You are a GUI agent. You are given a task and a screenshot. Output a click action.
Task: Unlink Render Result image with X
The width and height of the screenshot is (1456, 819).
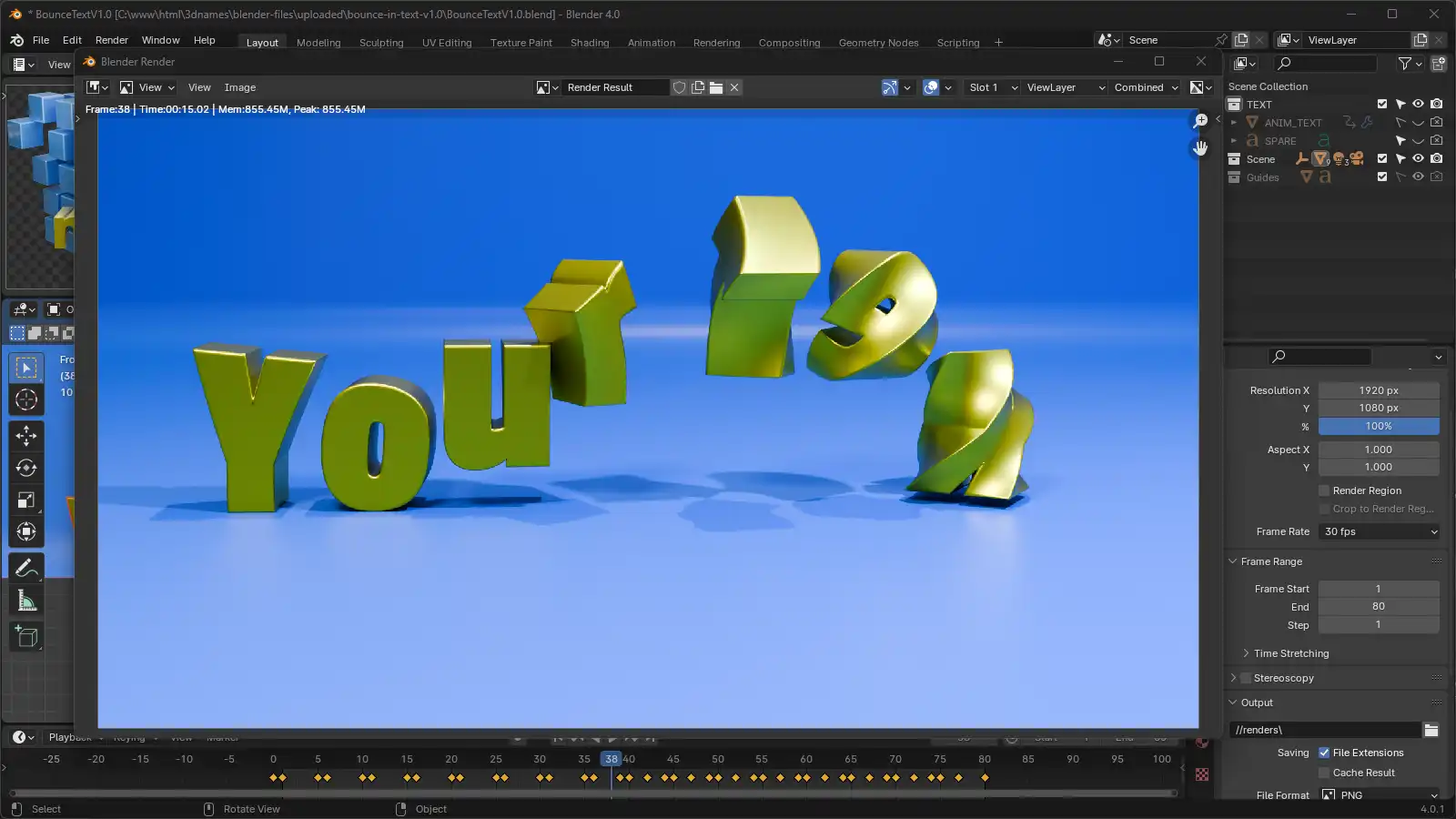[734, 87]
